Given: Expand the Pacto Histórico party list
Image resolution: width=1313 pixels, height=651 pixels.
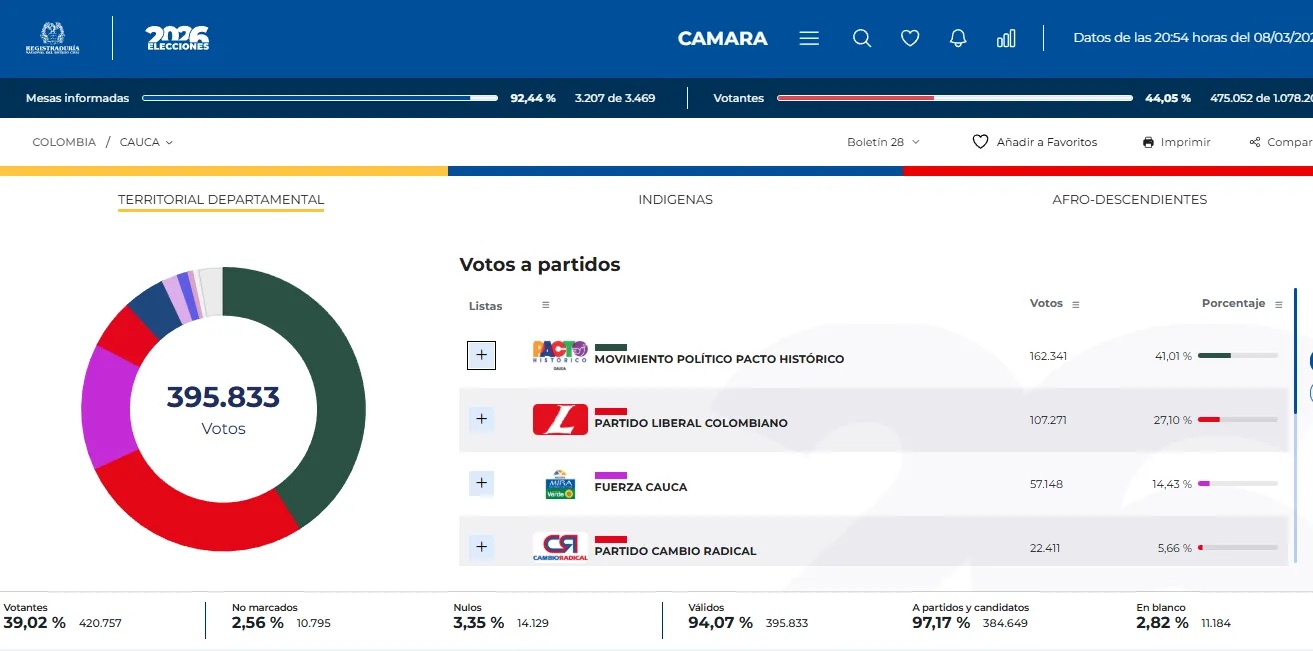Looking at the screenshot, I should (x=481, y=355).
